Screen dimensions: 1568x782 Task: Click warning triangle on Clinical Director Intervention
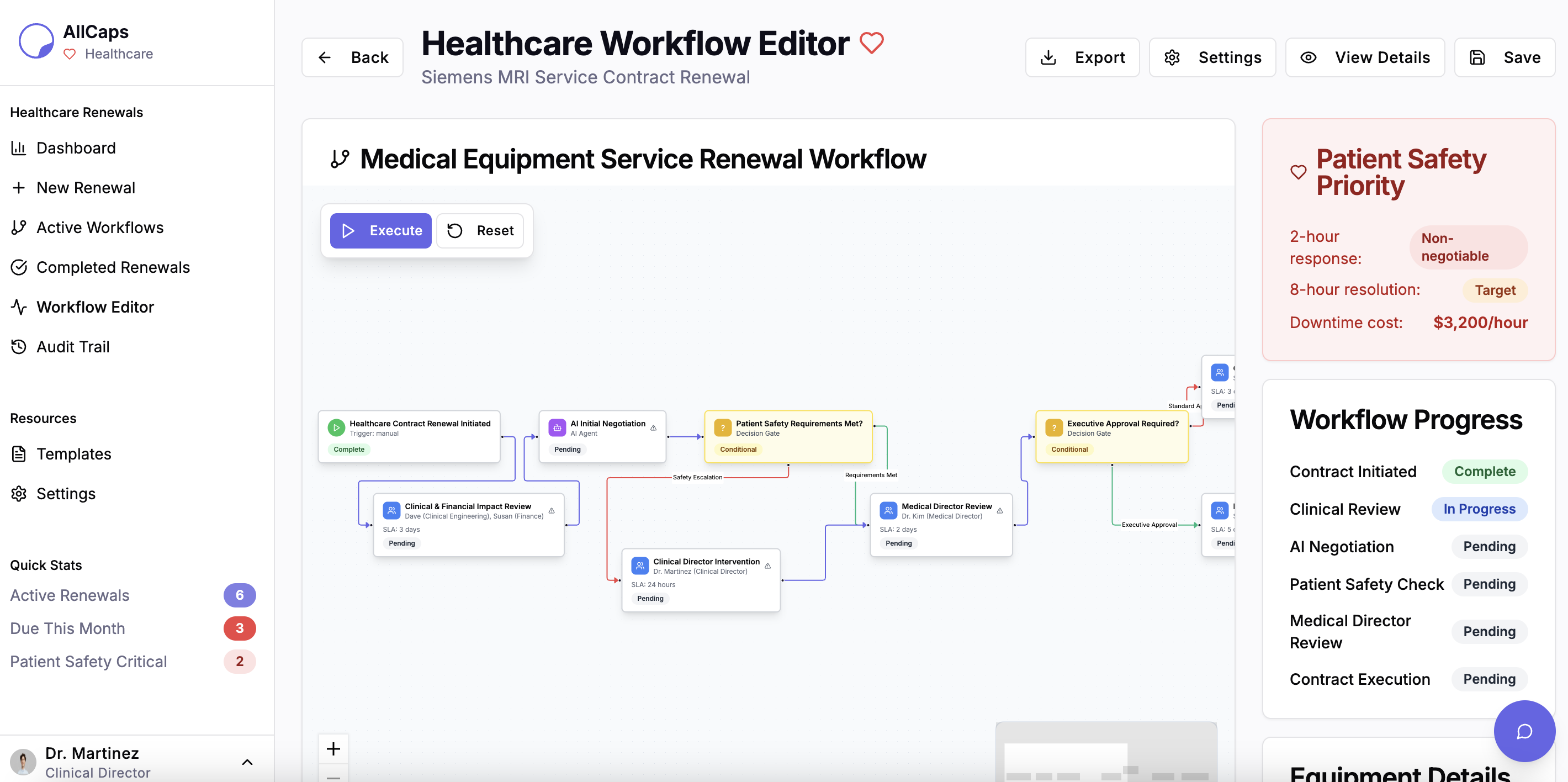tap(767, 566)
